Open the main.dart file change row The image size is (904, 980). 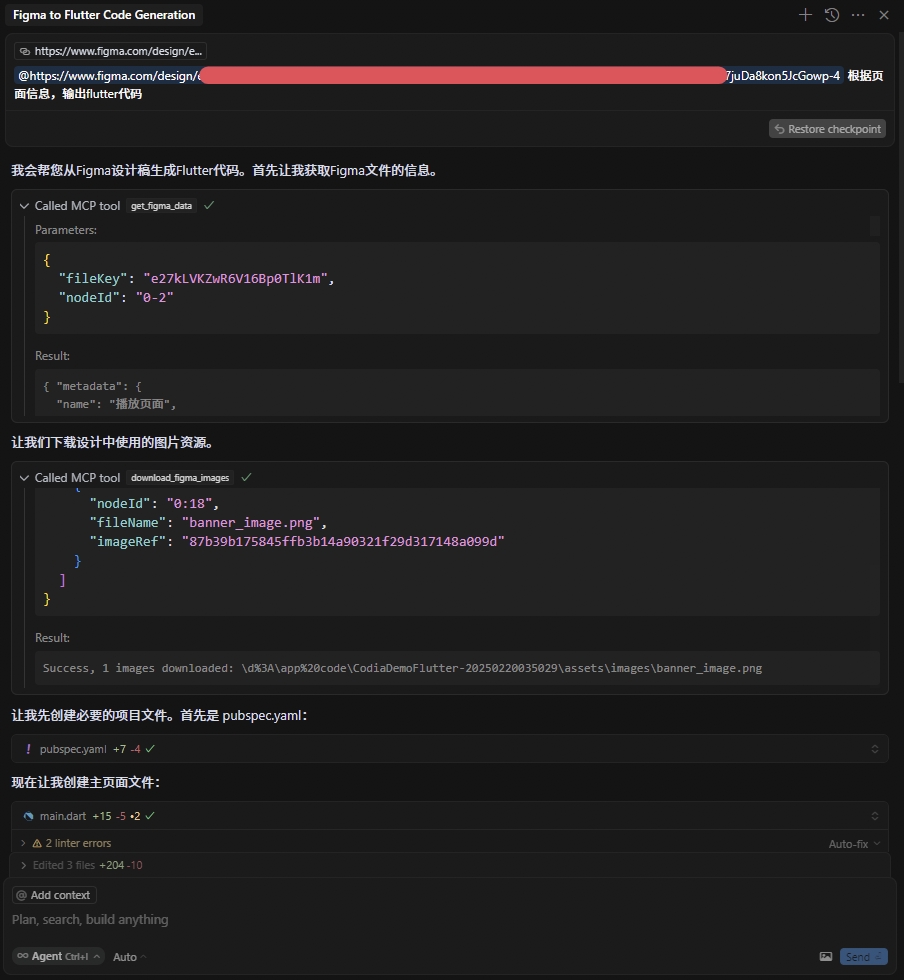(x=449, y=816)
